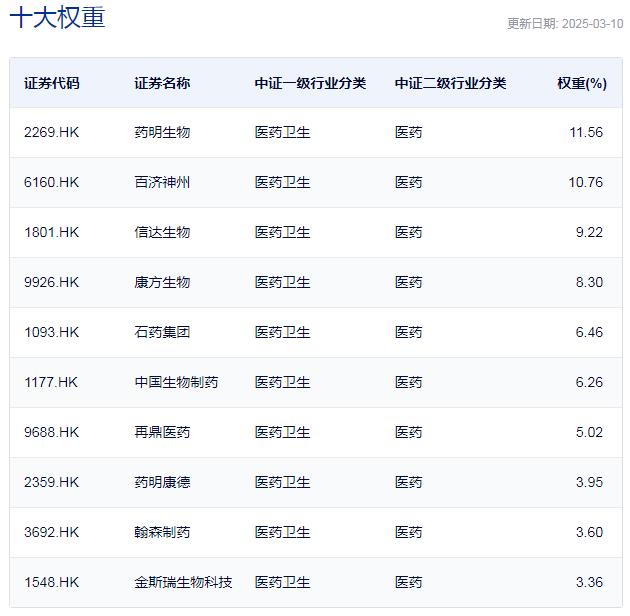This screenshot has height=616, width=630.
Task: Click the update date 2025-03-10
Action: (592, 24)
